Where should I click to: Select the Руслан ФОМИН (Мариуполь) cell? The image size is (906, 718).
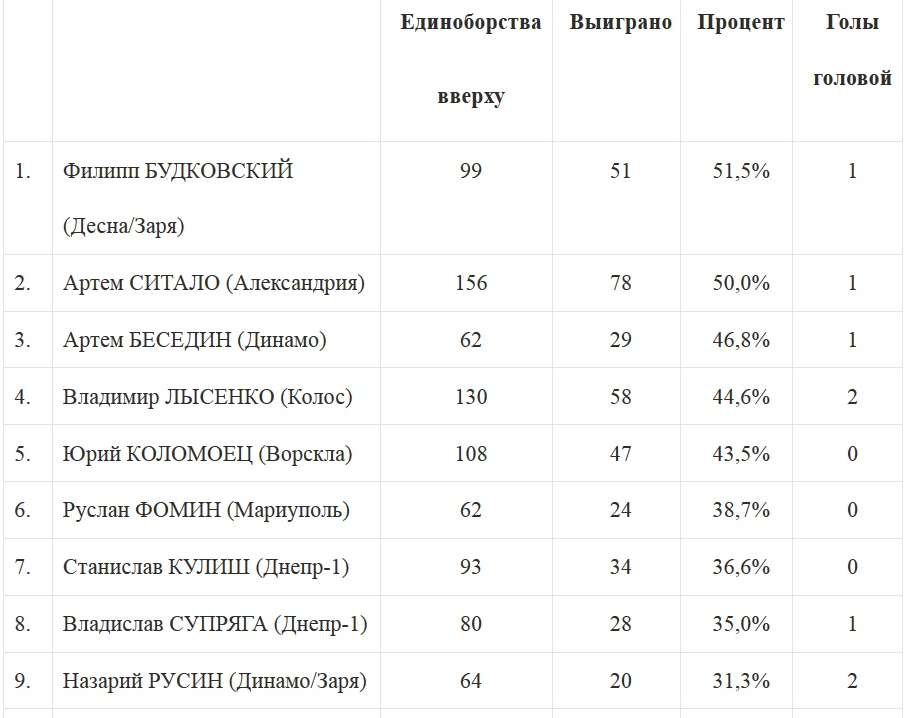coord(206,511)
